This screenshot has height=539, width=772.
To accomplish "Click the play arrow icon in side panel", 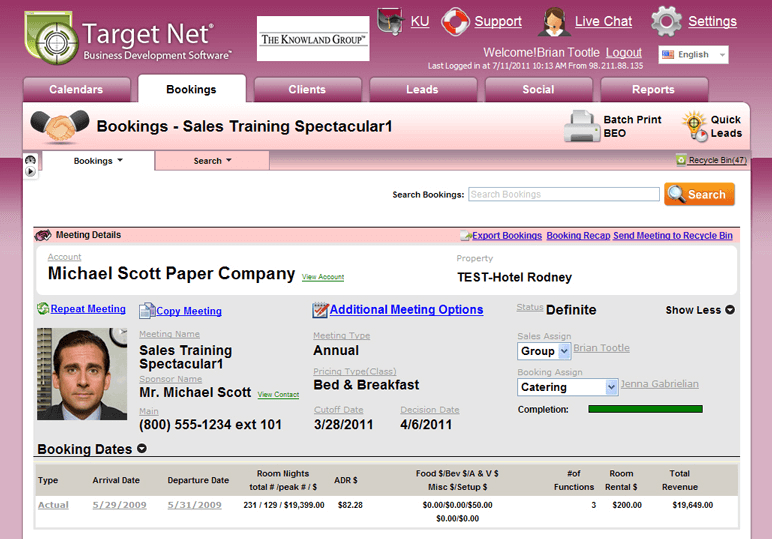I will pos(31,171).
